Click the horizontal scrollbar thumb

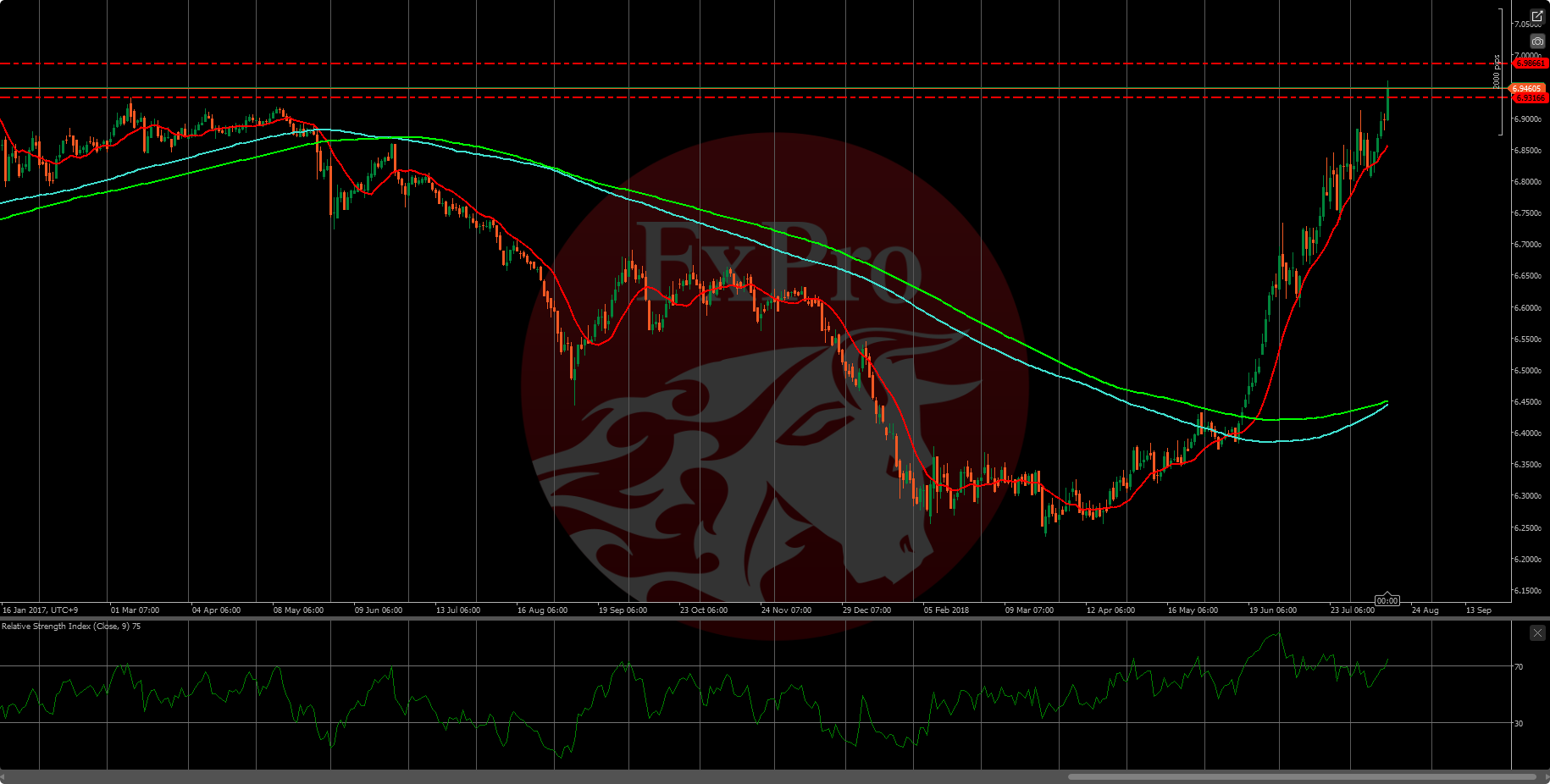1302,776
